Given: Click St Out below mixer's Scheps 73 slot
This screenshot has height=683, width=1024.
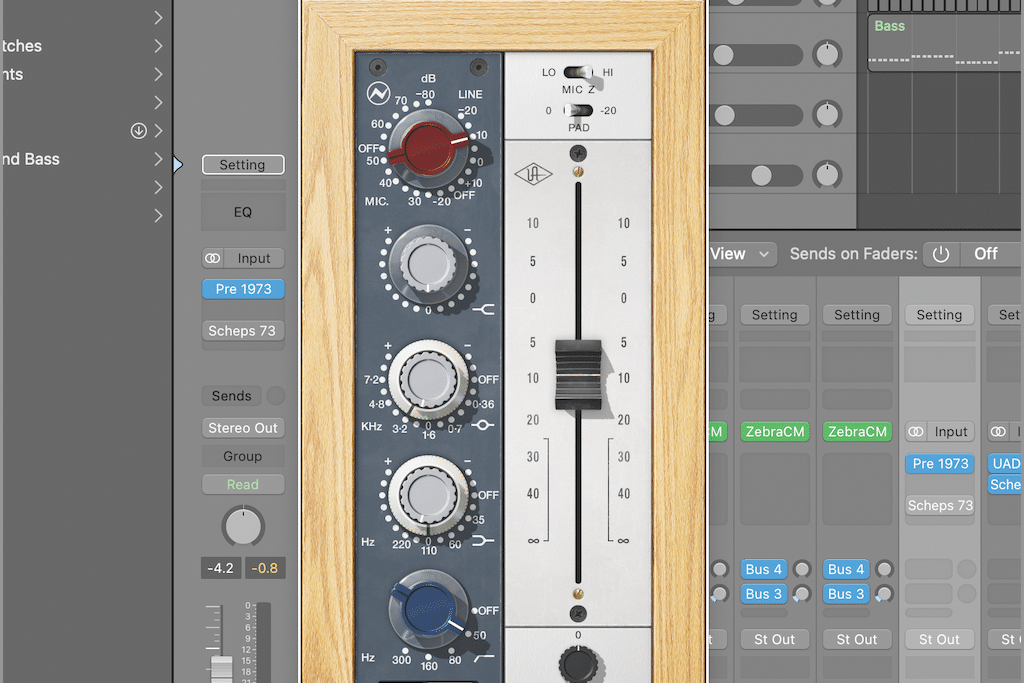Looking at the screenshot, I should click(x=939, y=639).
